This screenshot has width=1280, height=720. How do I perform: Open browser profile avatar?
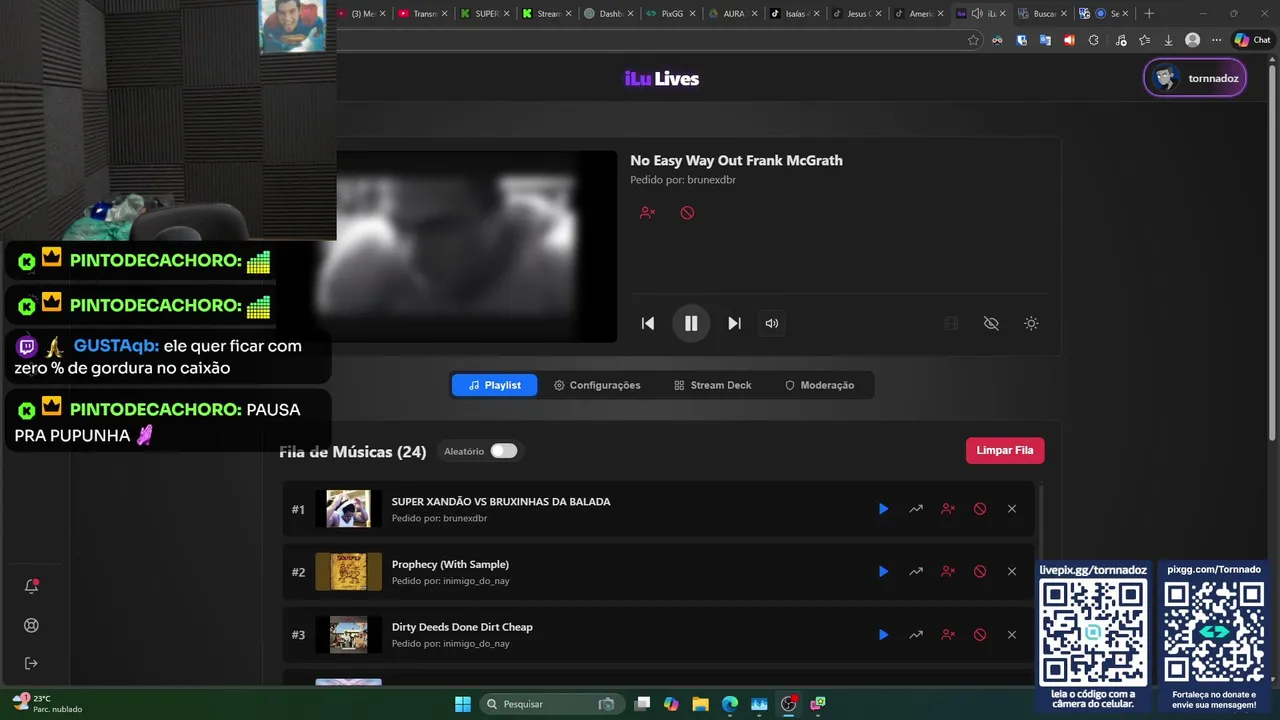pyautogui.click(x=1192, y=40)
